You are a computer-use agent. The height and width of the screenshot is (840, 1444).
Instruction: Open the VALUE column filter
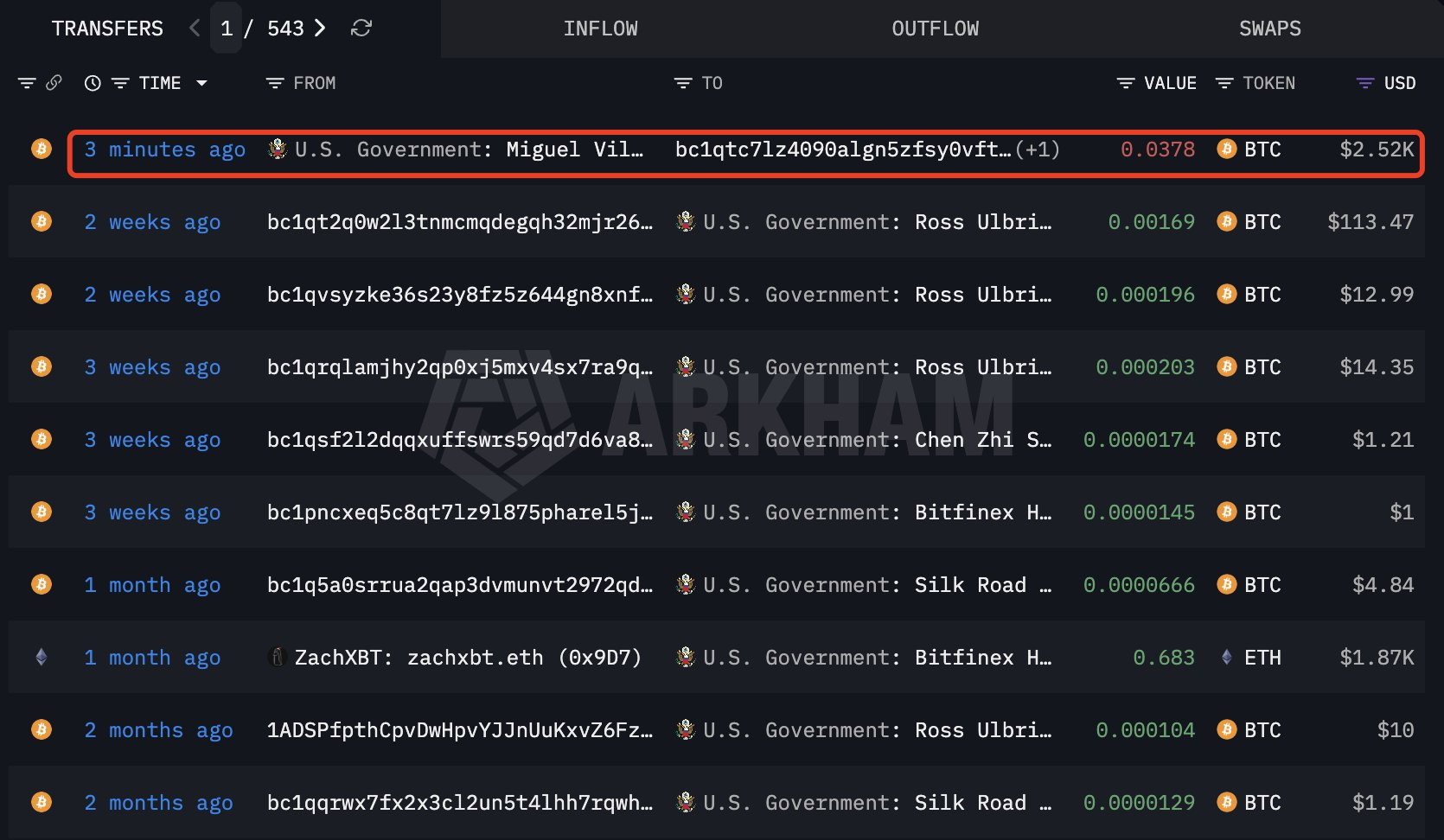tap(1126, 83)
